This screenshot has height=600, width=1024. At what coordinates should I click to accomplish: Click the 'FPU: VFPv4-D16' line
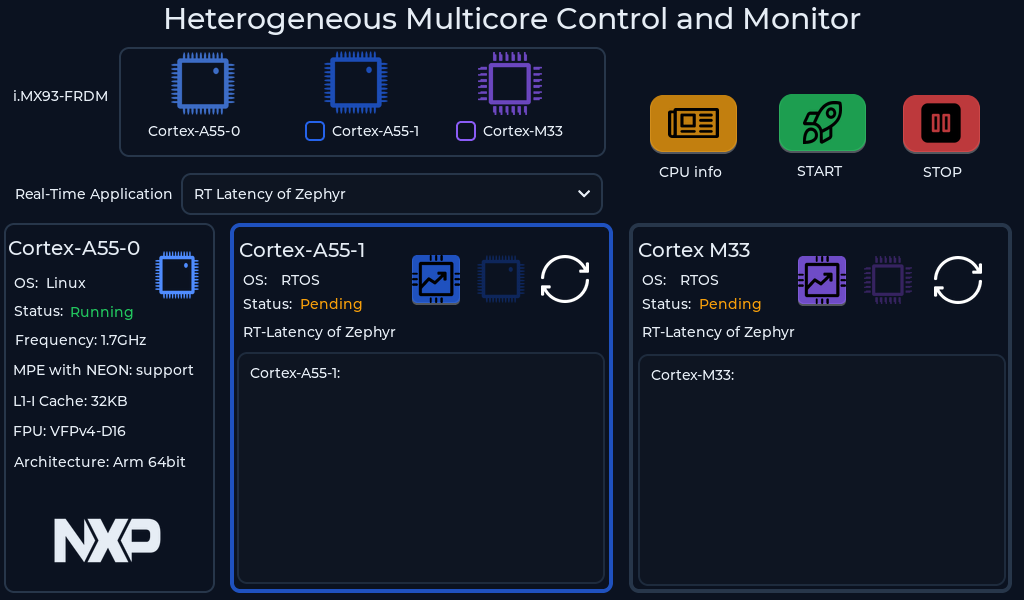point(69,431)
